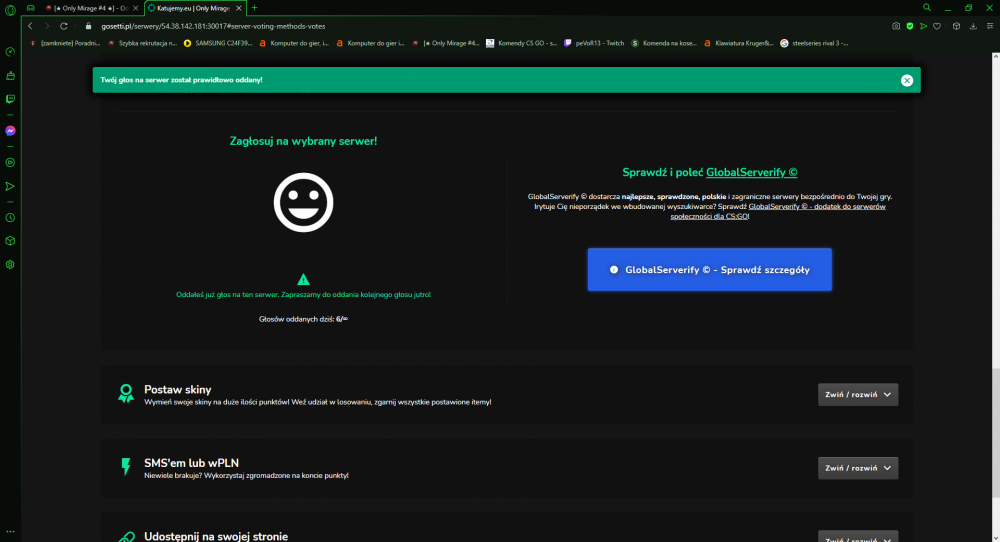Screen dimensions: 1000x542
Task: Click the Postaw skiny ribbon badge icon
Action: [x=126, y=393]
